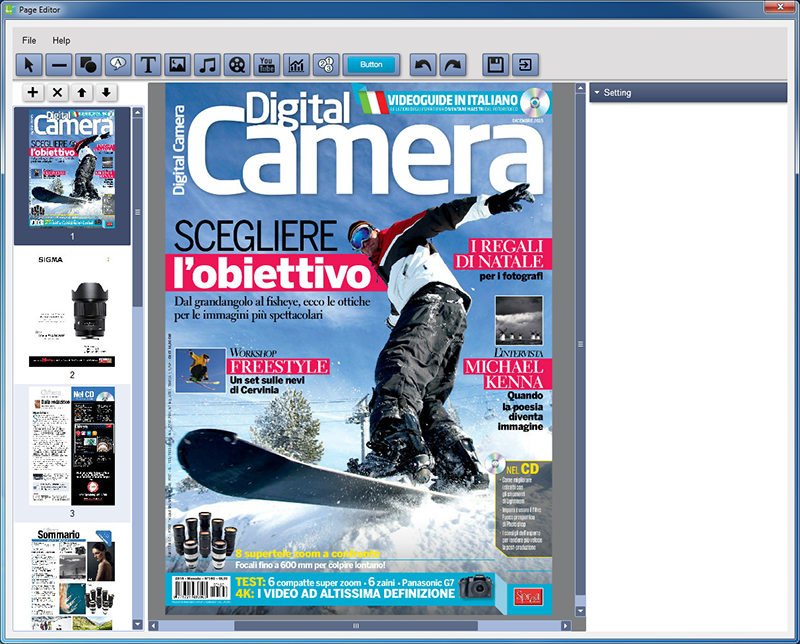
Task: Insert a Button element
Action: 371,65
